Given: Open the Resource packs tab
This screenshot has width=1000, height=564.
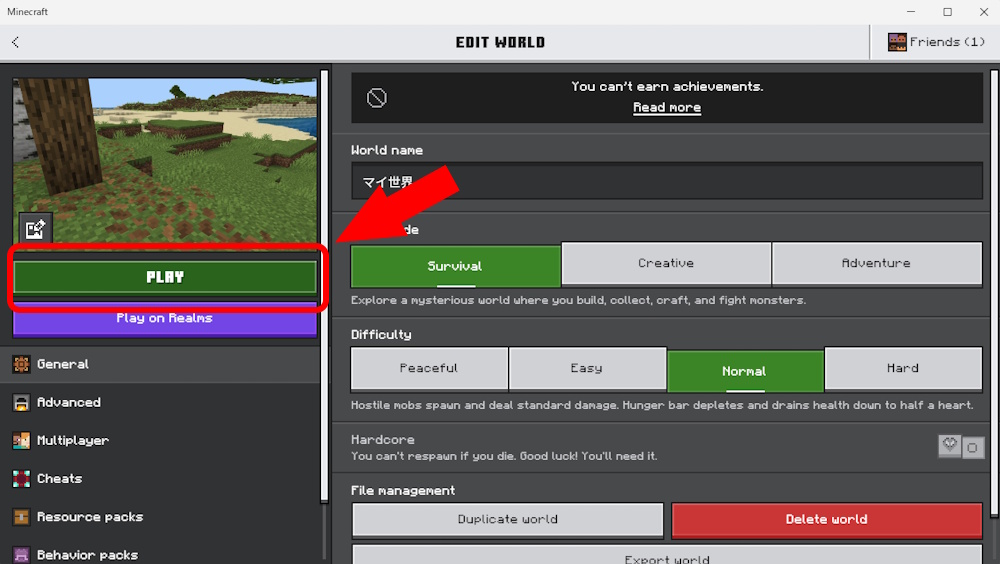Looking at the screenshot, I should point(159,517).
